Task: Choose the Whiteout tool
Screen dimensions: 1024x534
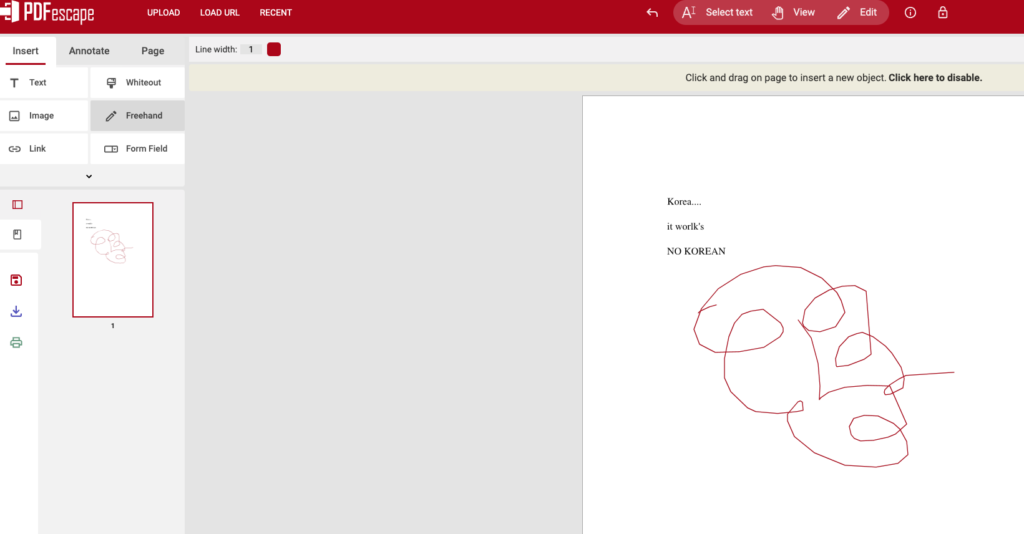Action: click(138, 83)
